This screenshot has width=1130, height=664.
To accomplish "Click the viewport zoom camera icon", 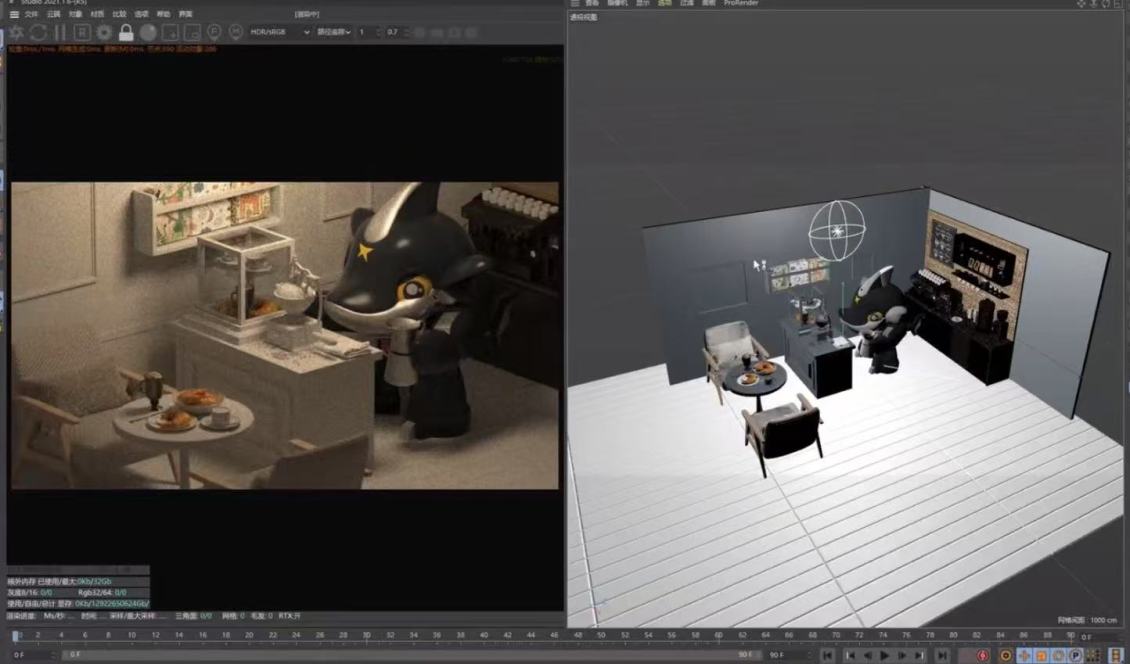I will pyautogui.click(x=1093, y=4).
